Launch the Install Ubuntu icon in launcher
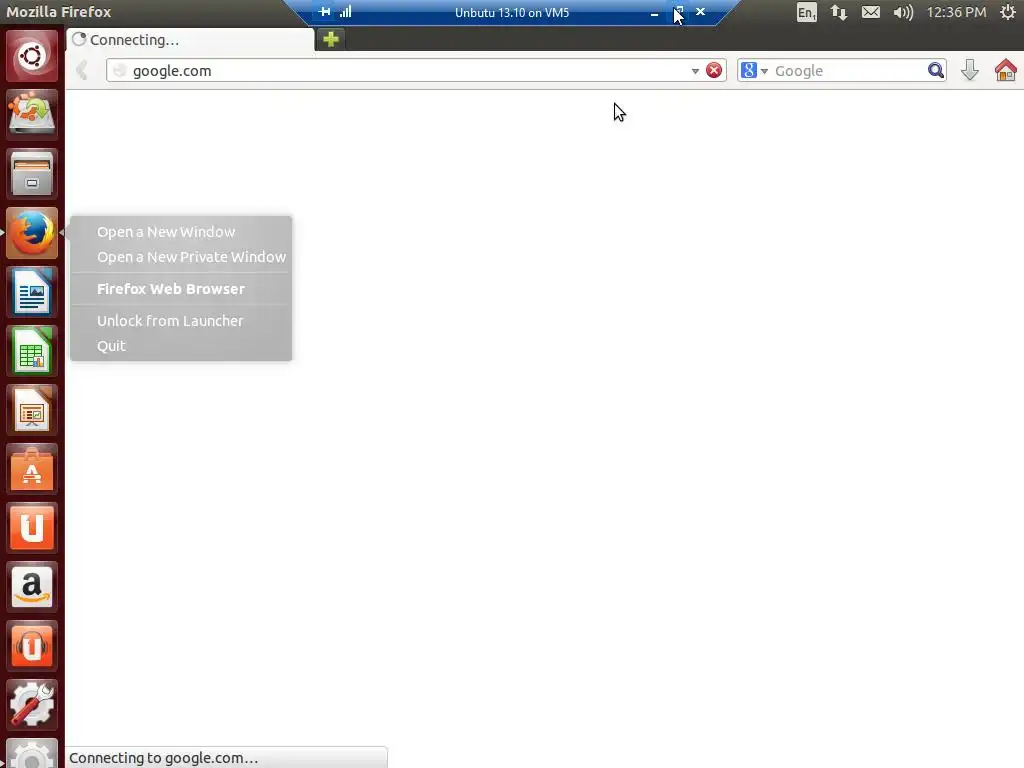 point(31,115)
